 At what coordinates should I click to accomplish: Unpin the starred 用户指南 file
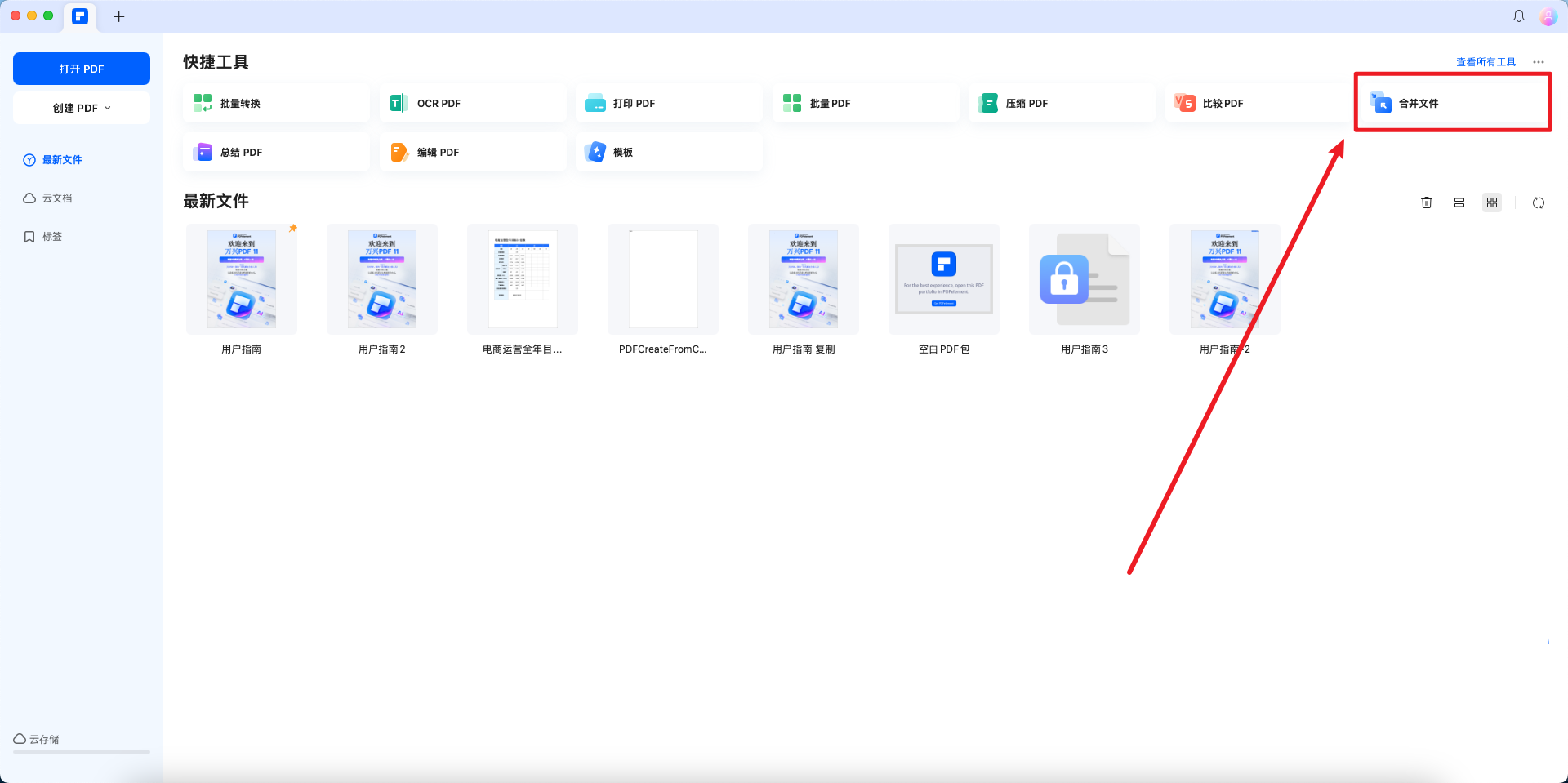pyautogui.click(x=293, y=229)
